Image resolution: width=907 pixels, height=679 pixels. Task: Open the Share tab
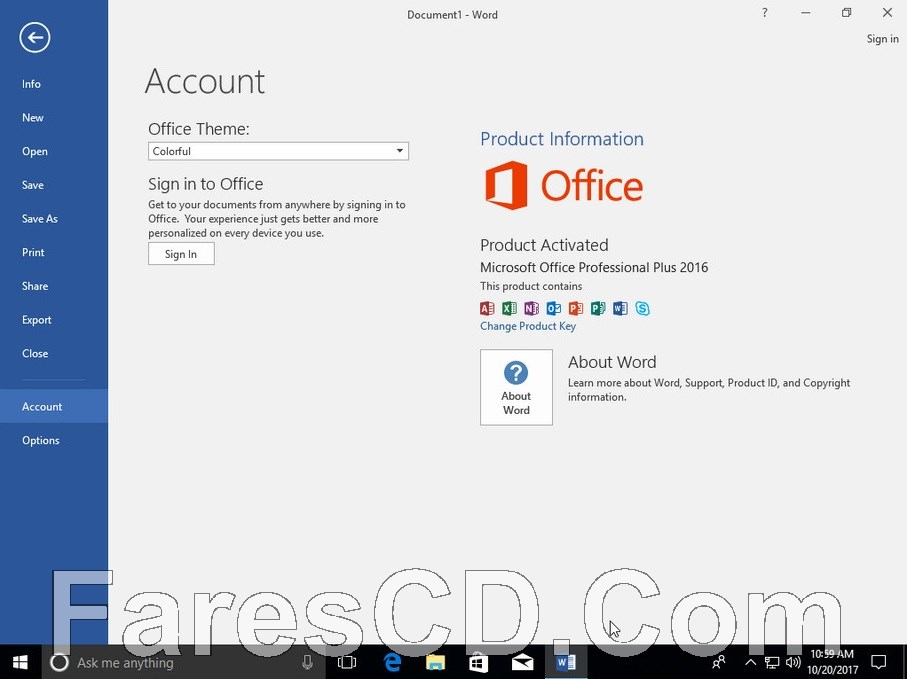54,286
